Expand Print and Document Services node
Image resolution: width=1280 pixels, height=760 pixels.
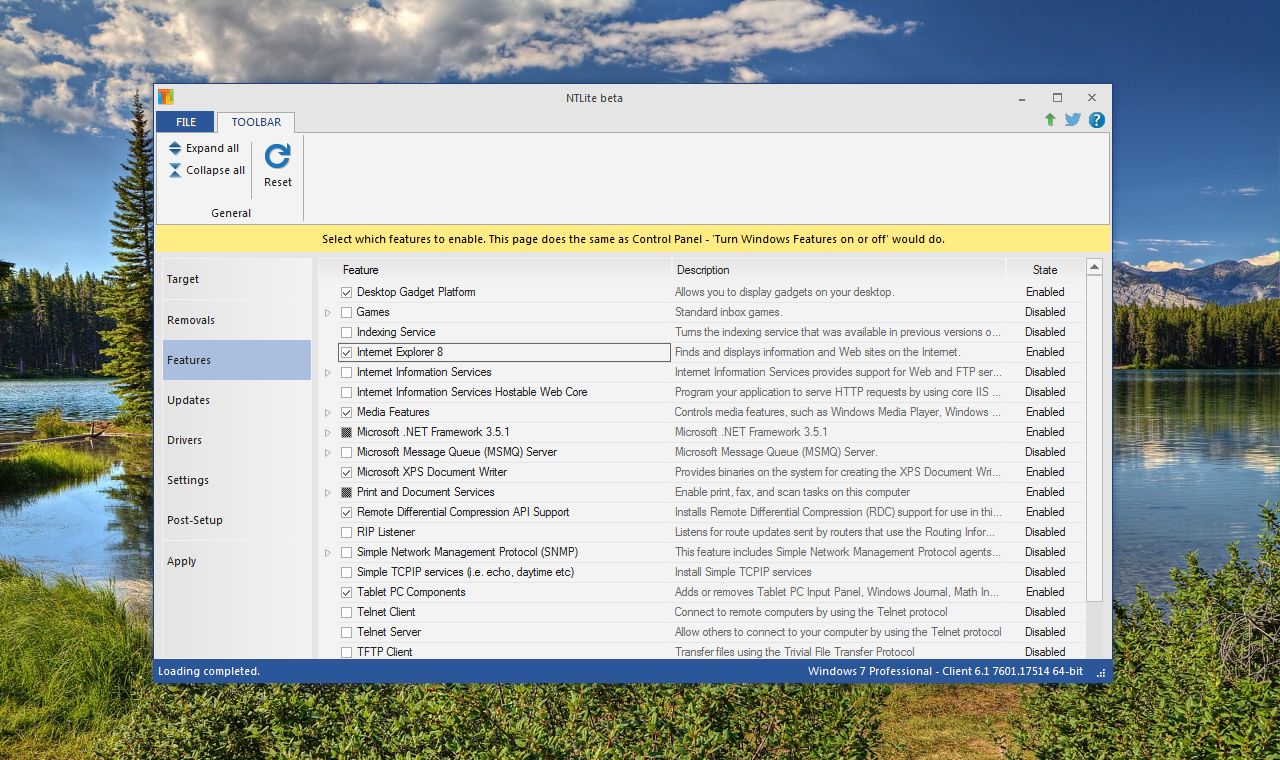point(327,492)
